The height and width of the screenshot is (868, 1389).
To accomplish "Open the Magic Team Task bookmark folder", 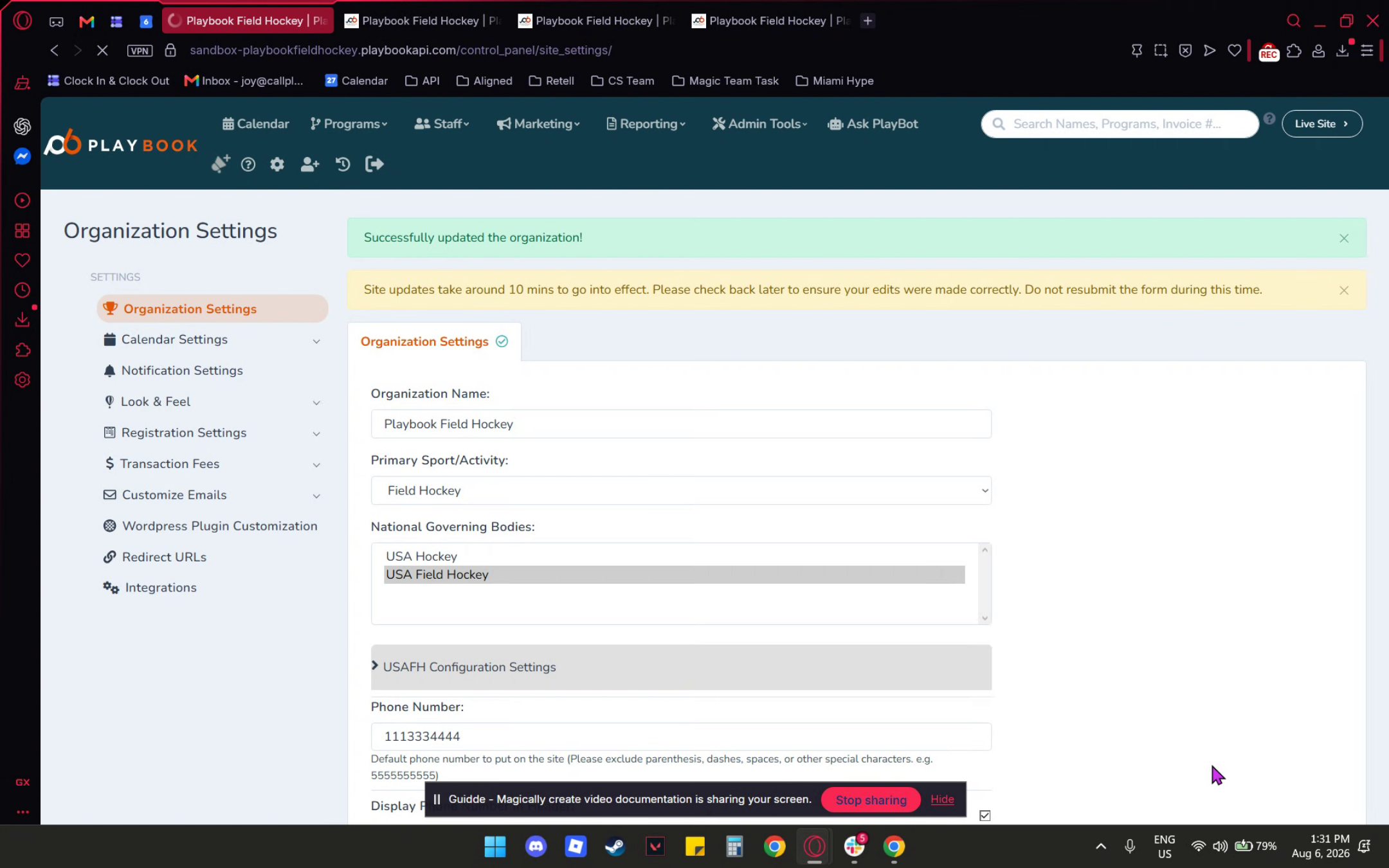I will coord(725,81).
